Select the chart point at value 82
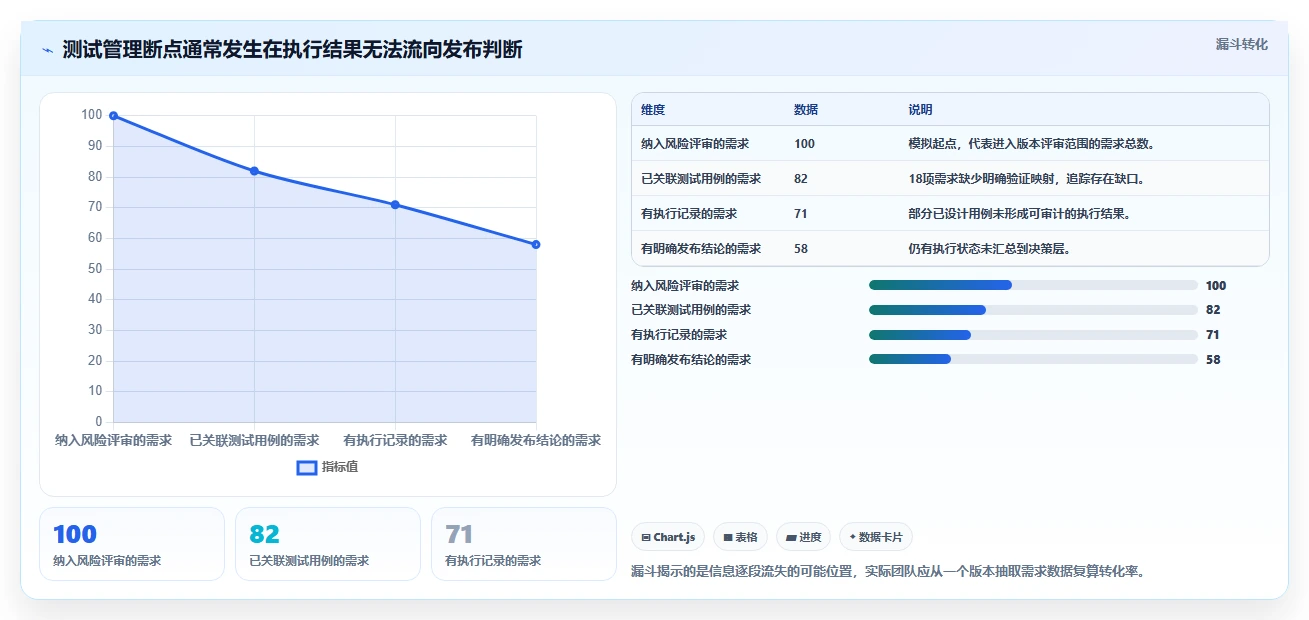 coord(254,171)
